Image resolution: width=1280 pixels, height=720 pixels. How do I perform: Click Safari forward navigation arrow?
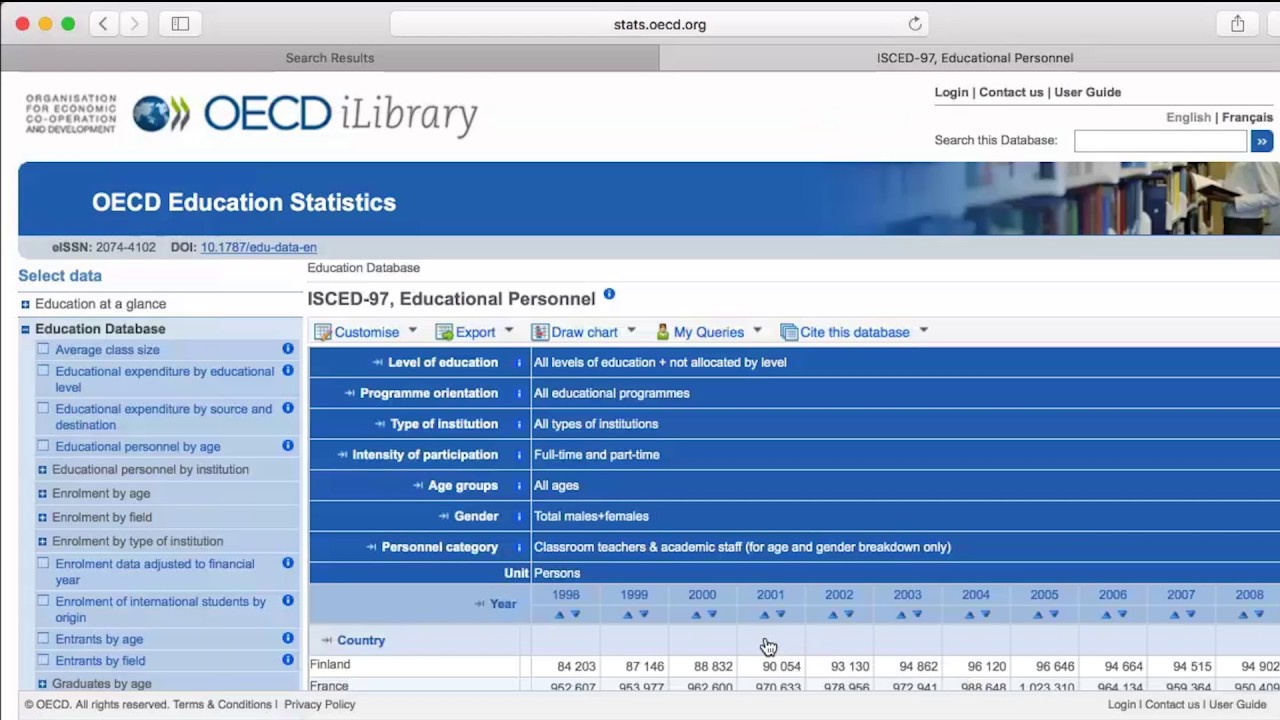pyautogui.click(x=134, y=24)
